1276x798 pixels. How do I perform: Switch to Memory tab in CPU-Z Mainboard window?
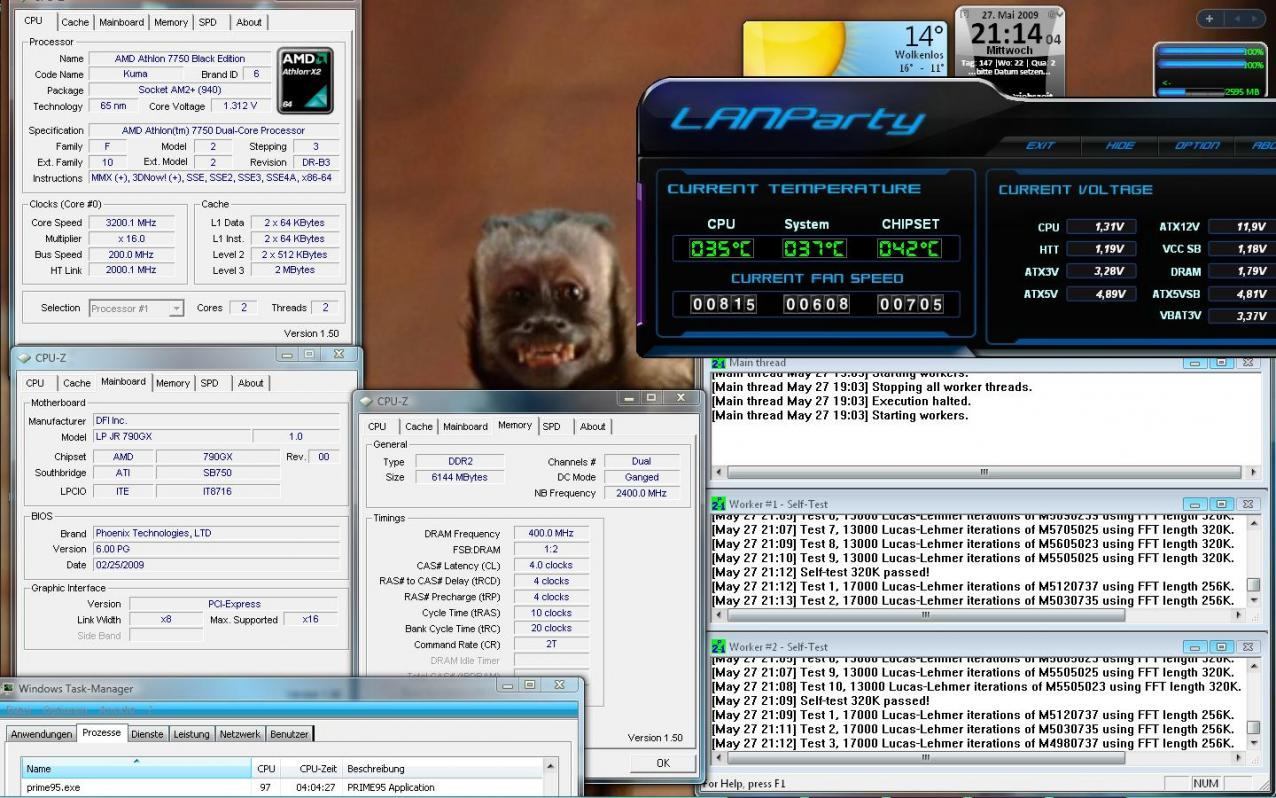172,383
